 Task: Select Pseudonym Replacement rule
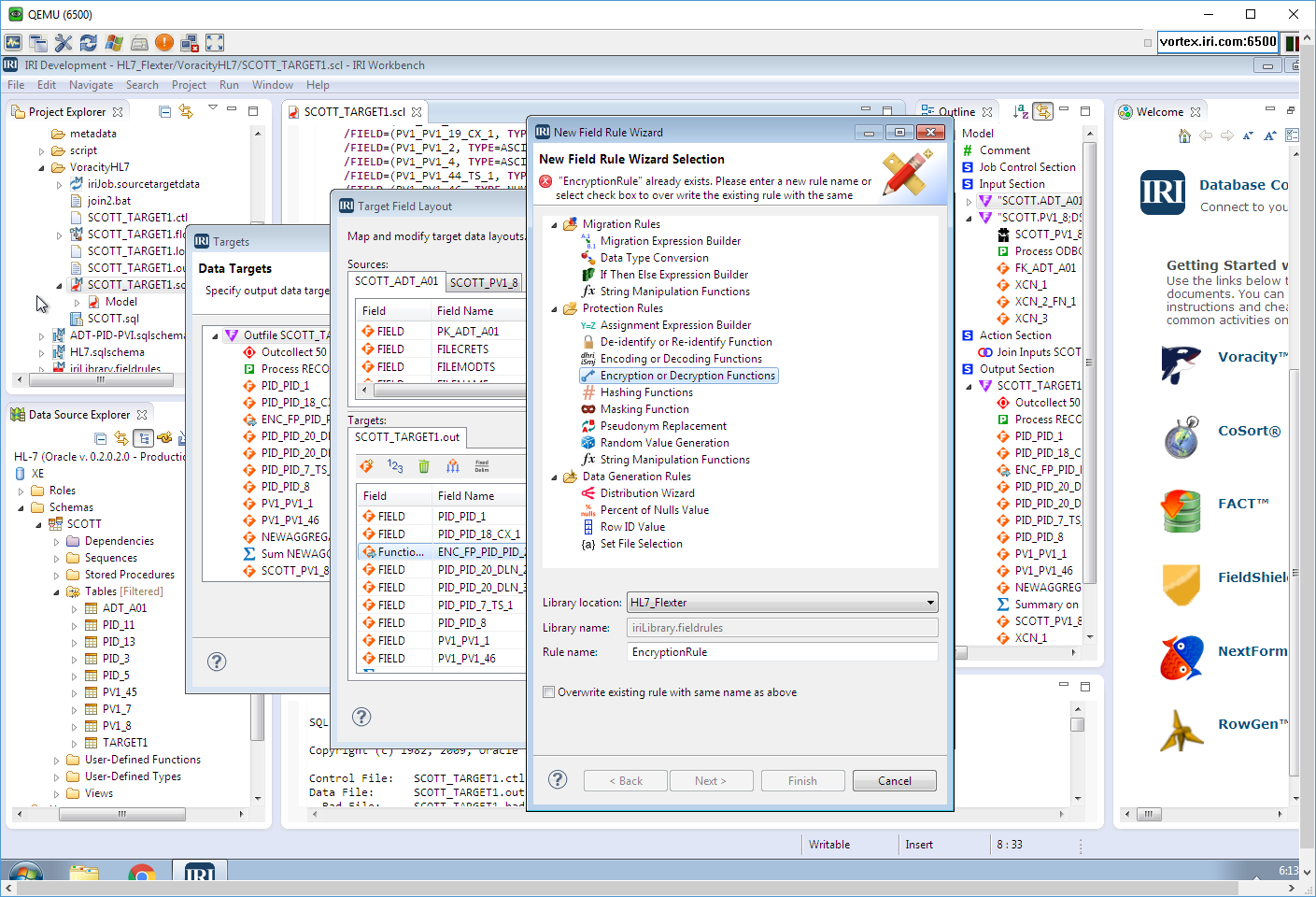click(663, 426)
